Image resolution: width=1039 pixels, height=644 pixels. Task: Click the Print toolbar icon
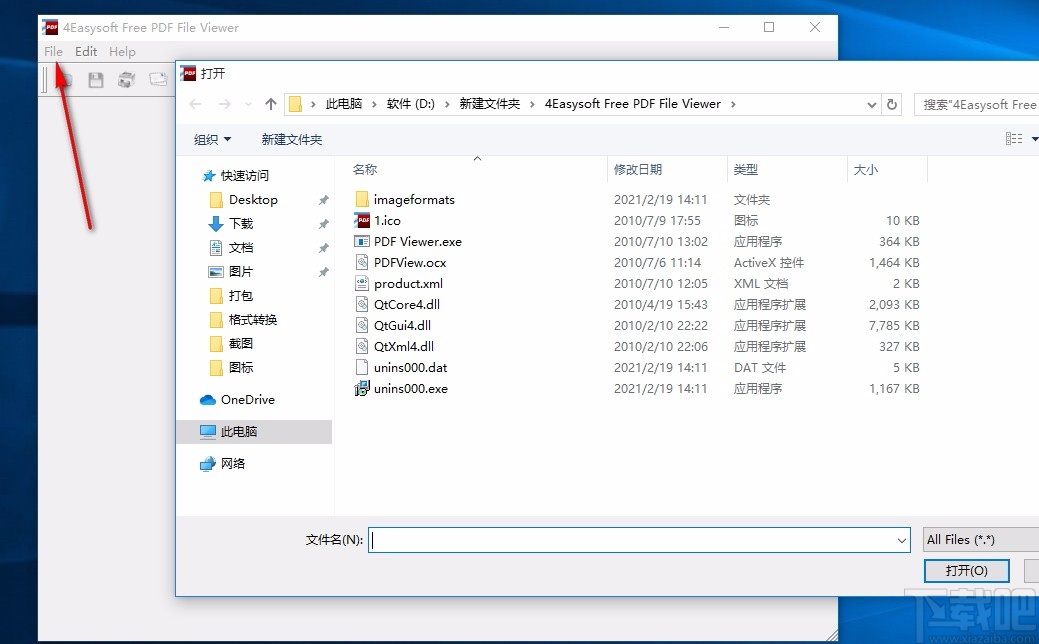pyautogui.click(x=126, y=79)
